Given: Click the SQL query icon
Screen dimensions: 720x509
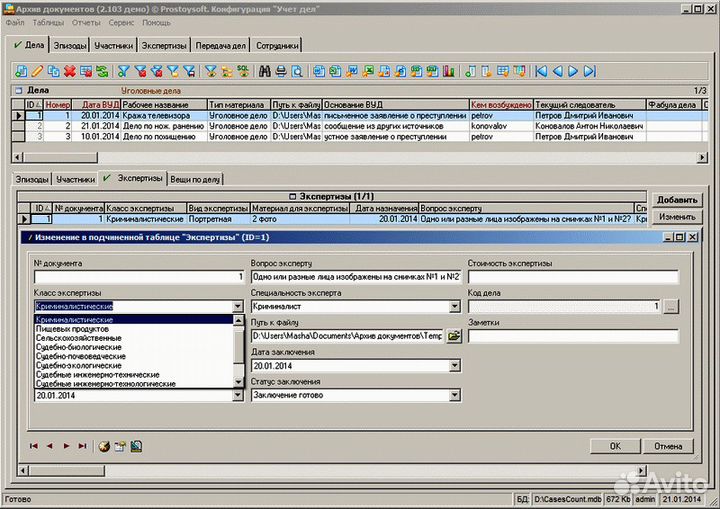Looking at the screenshot, I should click(x=242, y=71).
